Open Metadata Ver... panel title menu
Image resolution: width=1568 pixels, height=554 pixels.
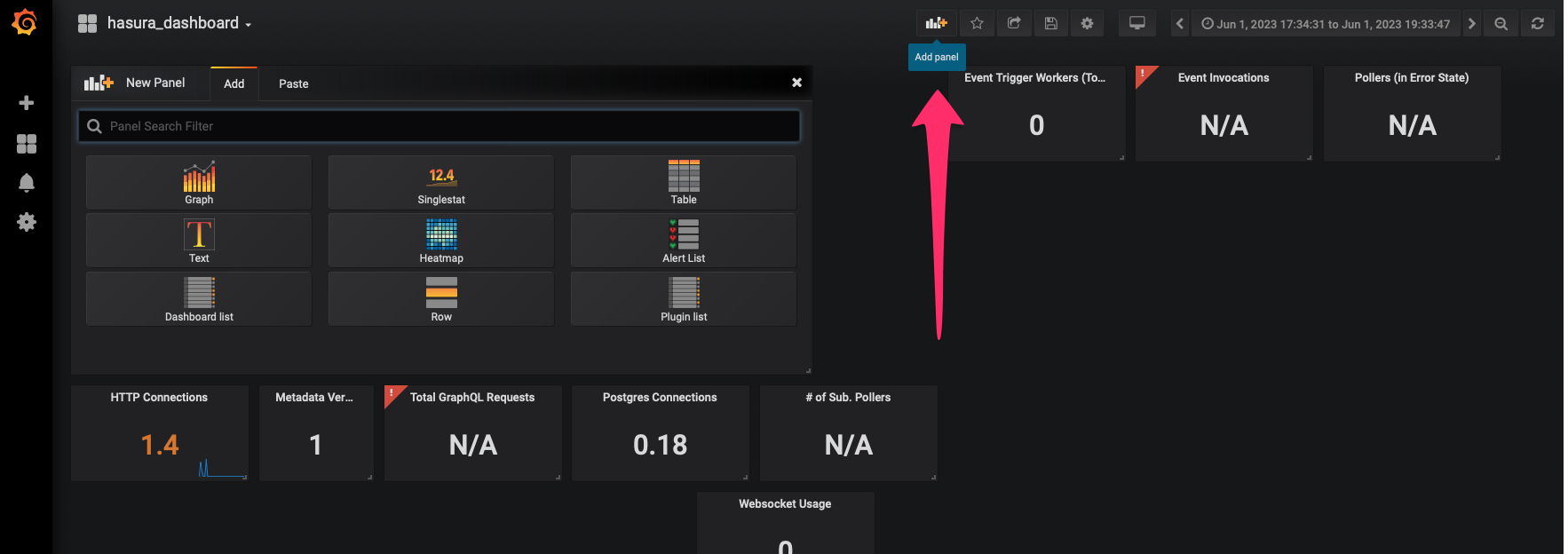pyautogui.click(x=314, y=398)
